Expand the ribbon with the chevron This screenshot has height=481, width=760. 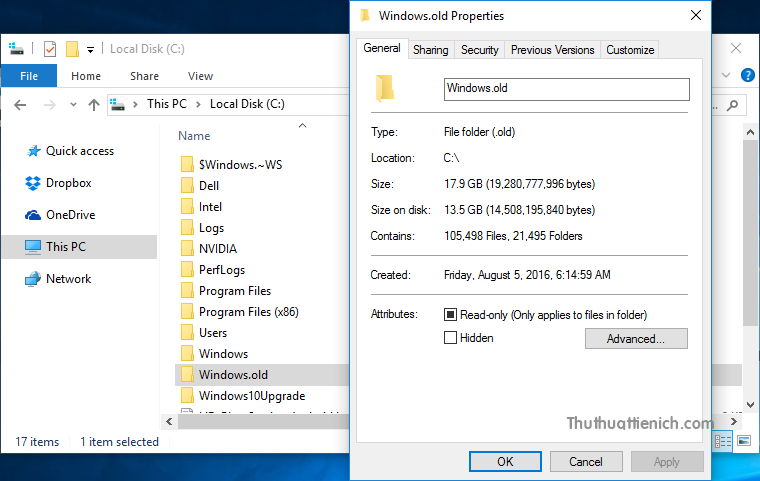point(726,75)
